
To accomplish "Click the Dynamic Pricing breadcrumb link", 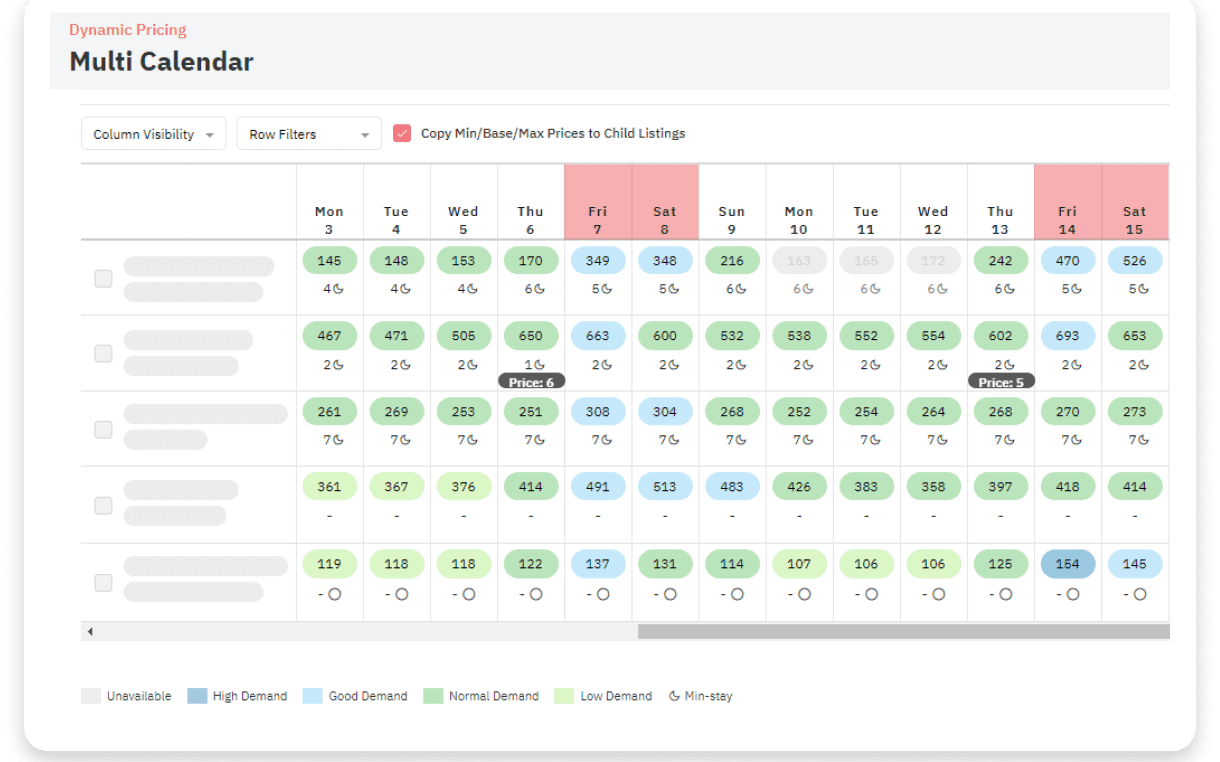I will point(128,30).
